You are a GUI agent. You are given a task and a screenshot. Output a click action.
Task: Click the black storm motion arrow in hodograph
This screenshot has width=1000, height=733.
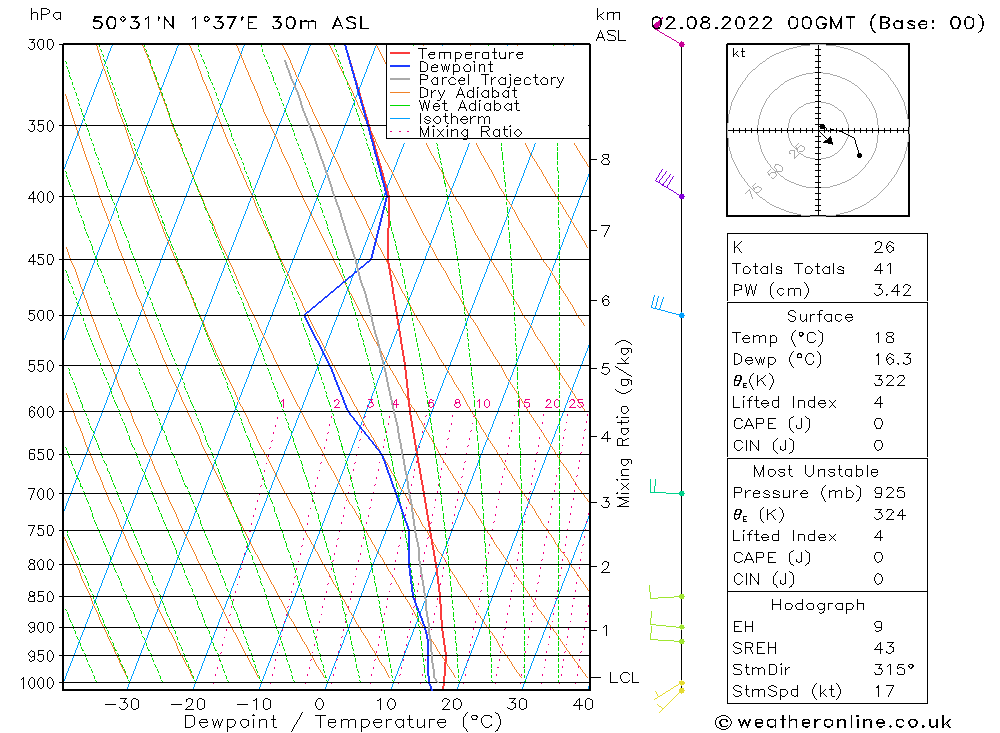pyautogui.click(x=827, y=138)
